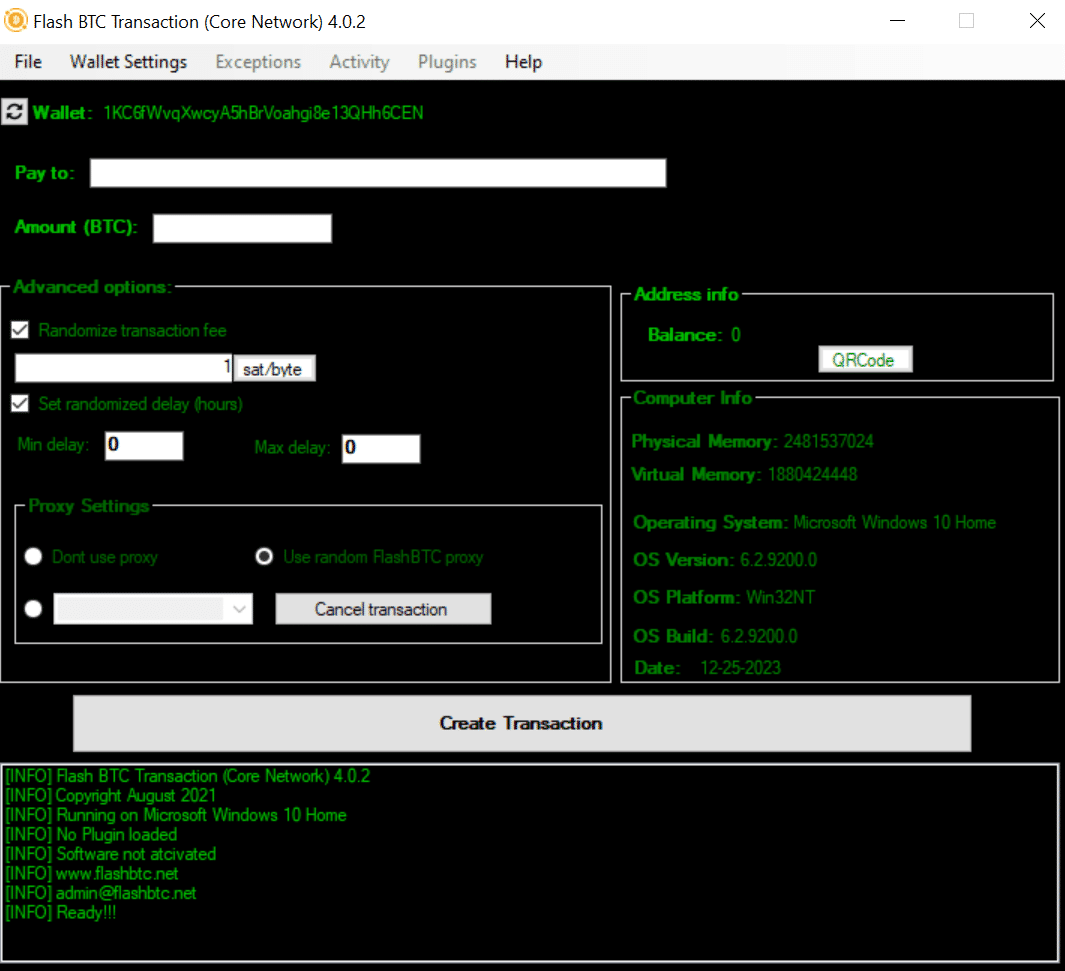Open the Help menu

[523, 62]
